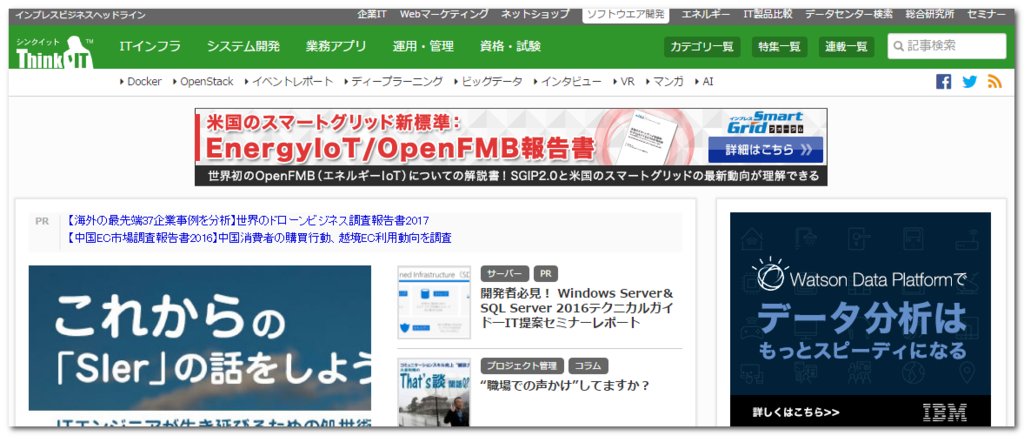The height and width of the screenshot is (436, 1024).
Task: Open the ITインフラ menu
Action: 150,46
